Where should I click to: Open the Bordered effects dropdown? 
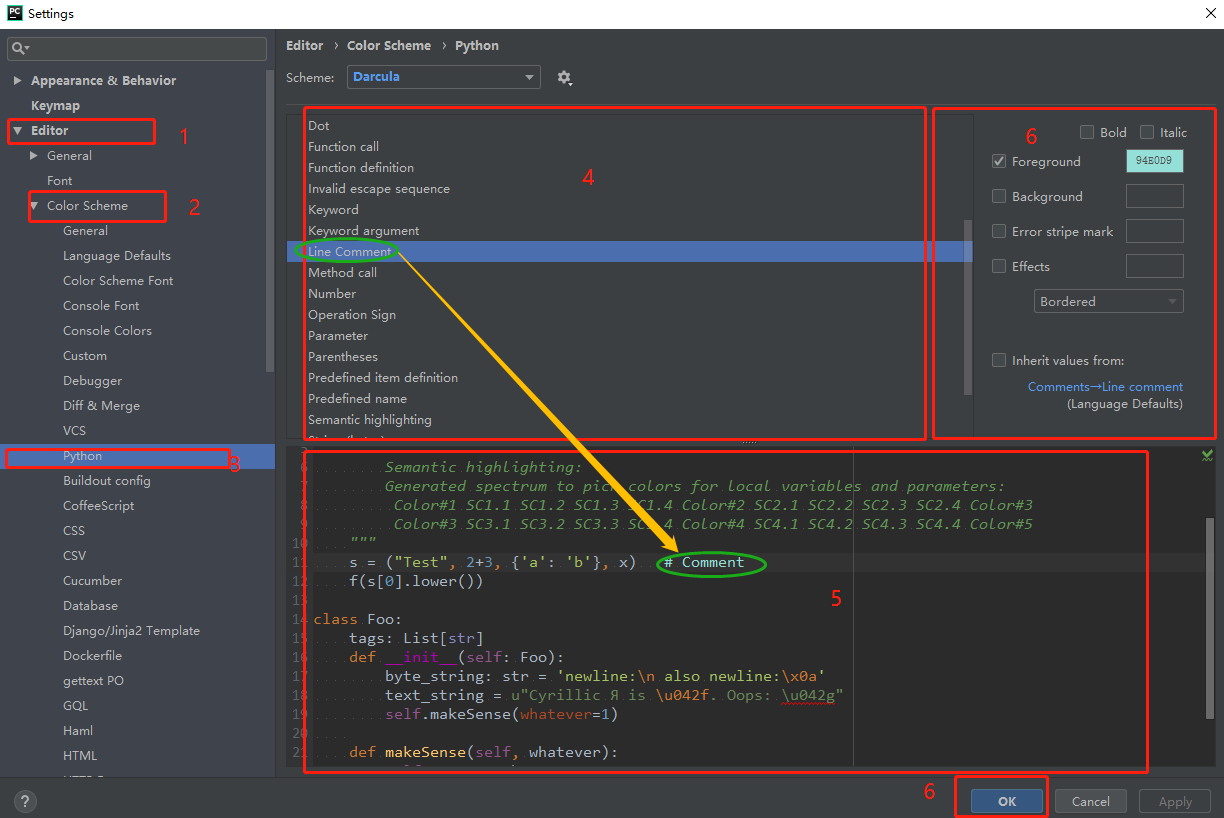pos(1109,301)
